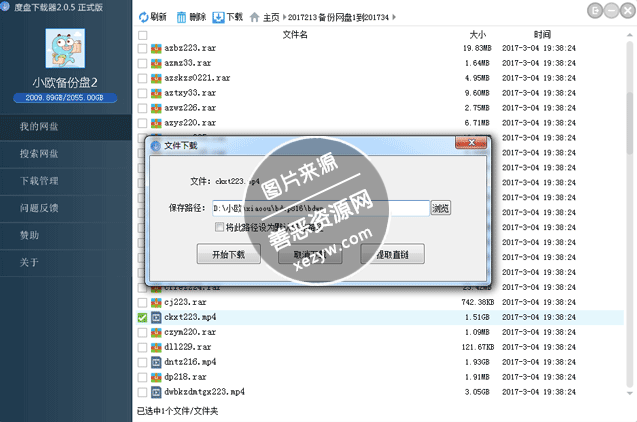Click scrollbar down arrow
The image size is (637, 422).
click(x=629, y=393)
